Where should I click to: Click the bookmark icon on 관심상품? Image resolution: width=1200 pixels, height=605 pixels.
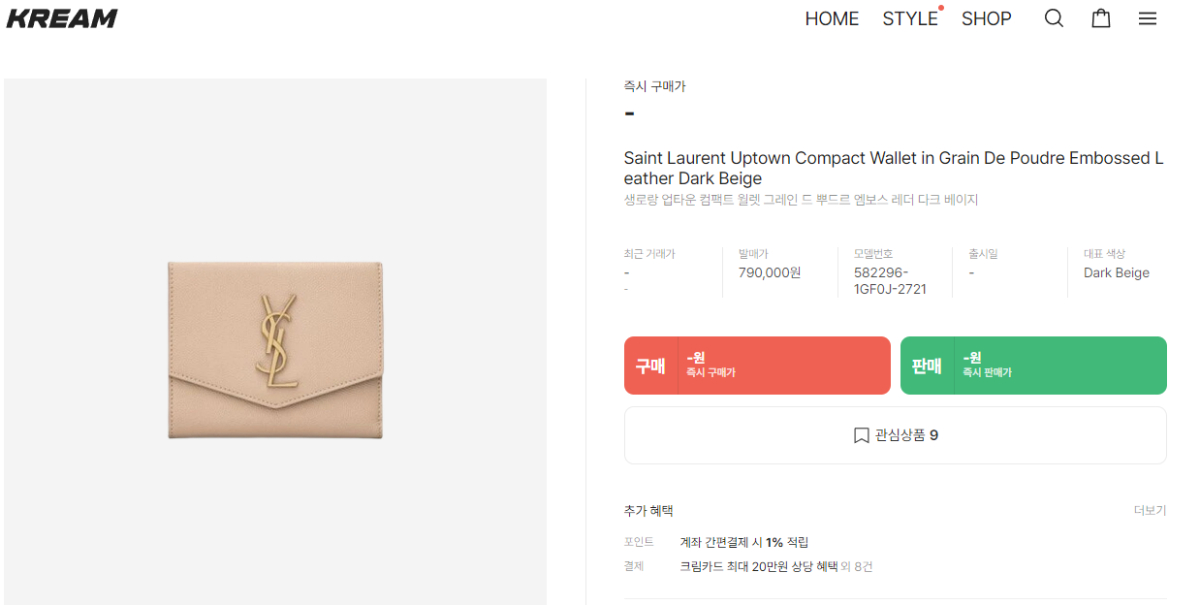coord(861,435)
